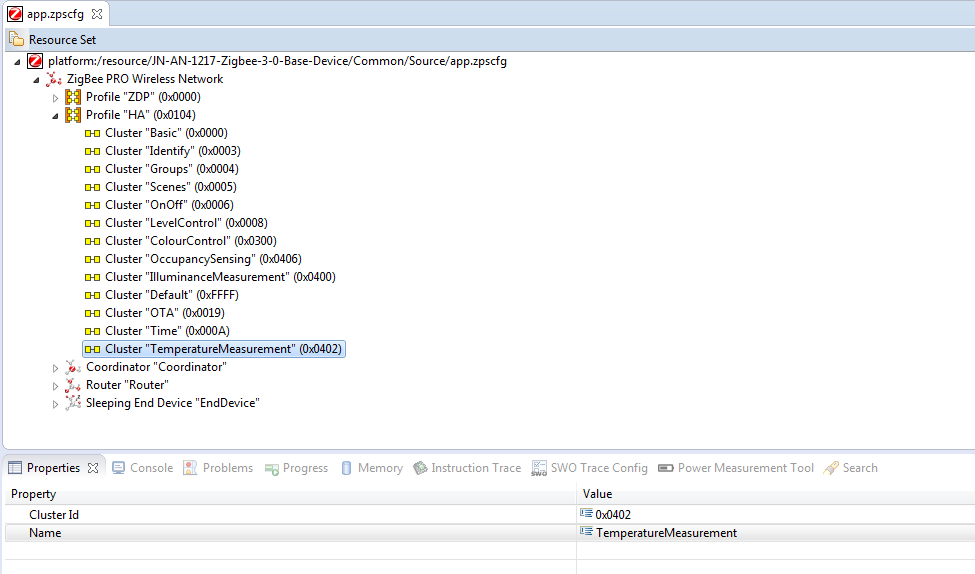
Task: Click the Profile "HA" icon
Action: click(x=73, y=115)
